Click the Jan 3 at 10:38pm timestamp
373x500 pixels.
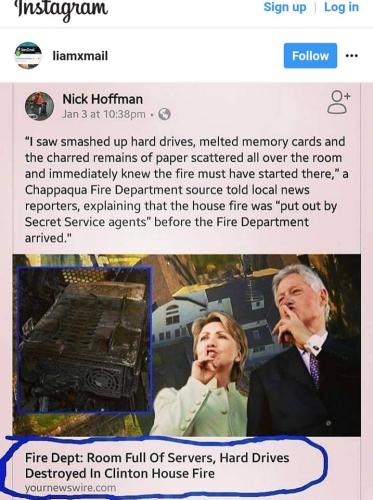pos(104,114)
